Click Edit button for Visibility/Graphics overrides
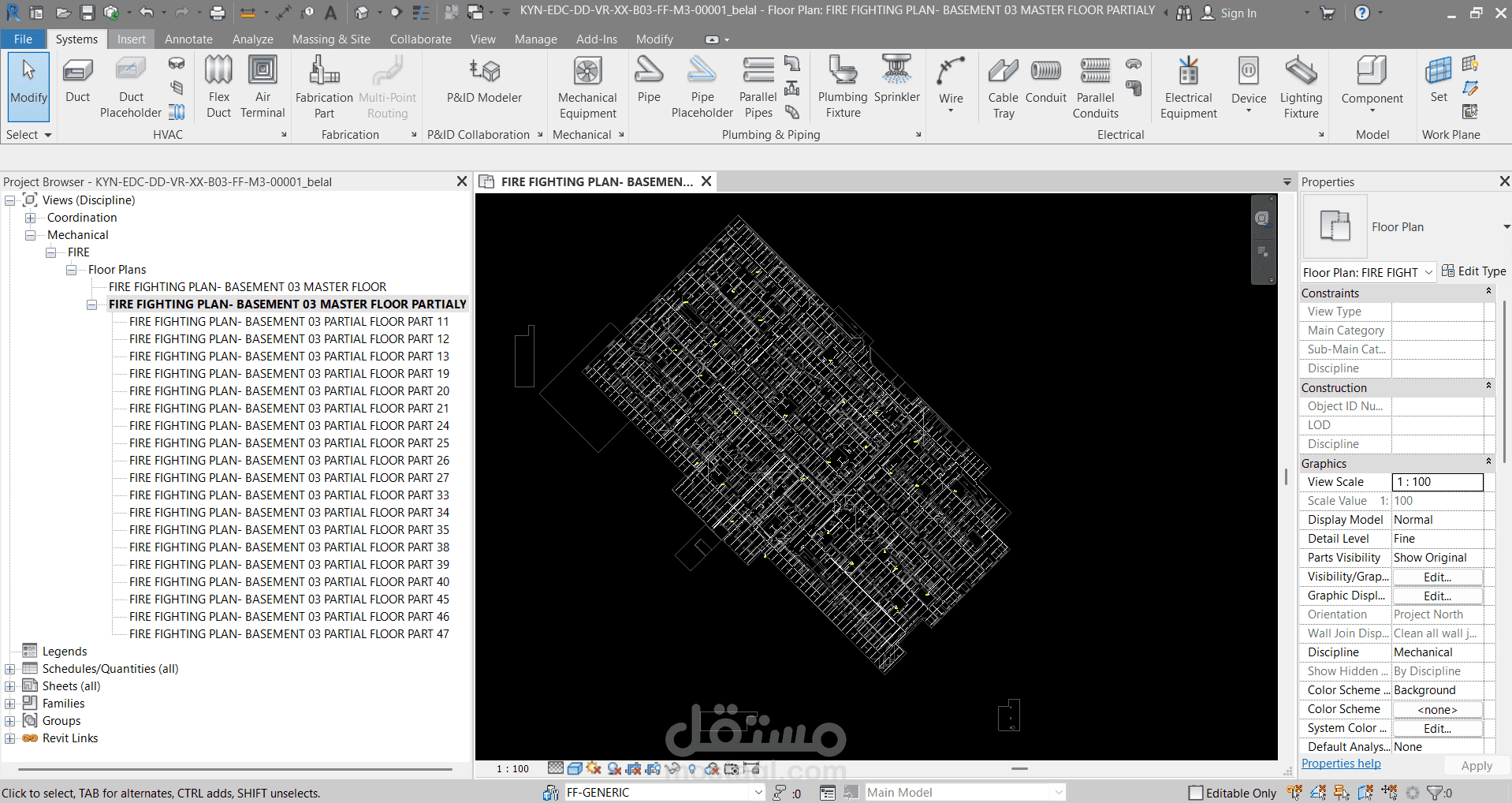Viewport: 1512px width, 803px height. click(1437, 577)
